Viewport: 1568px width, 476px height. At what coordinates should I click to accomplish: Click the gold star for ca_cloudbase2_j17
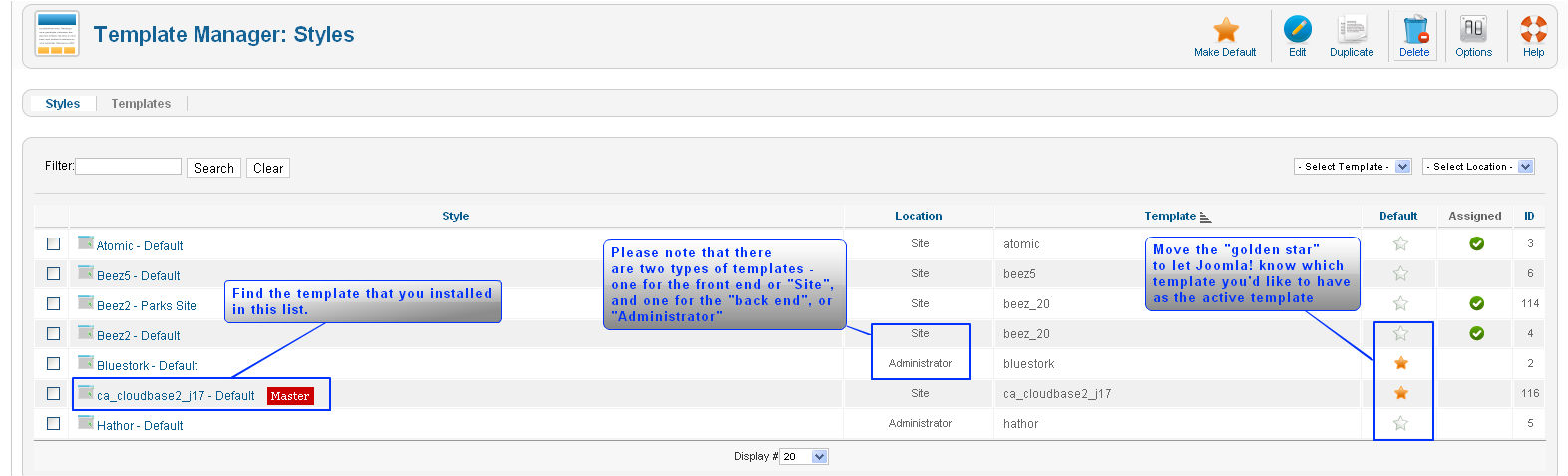point(1400,393)
